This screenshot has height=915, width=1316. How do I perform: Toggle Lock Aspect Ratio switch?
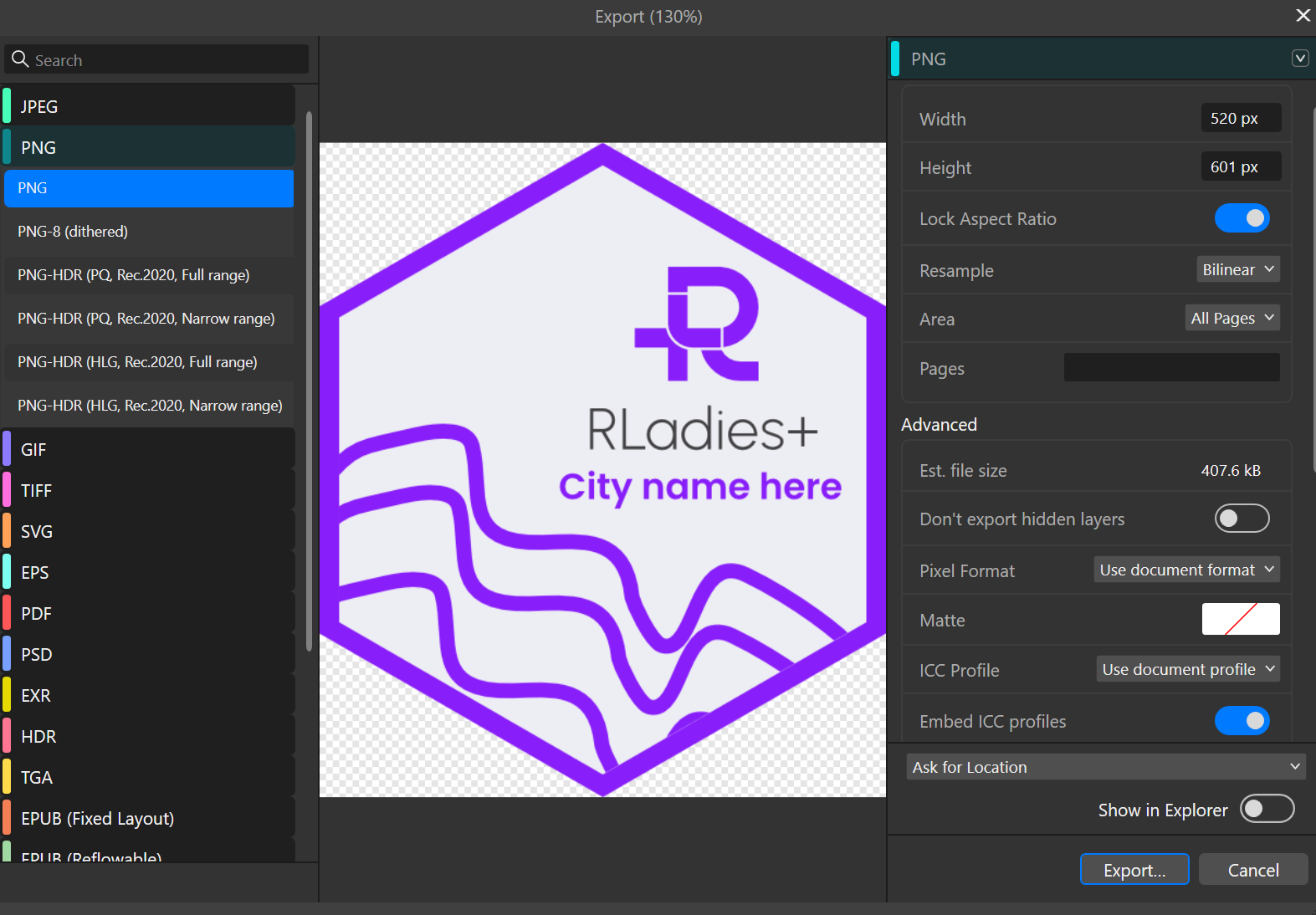(1242, 218)
